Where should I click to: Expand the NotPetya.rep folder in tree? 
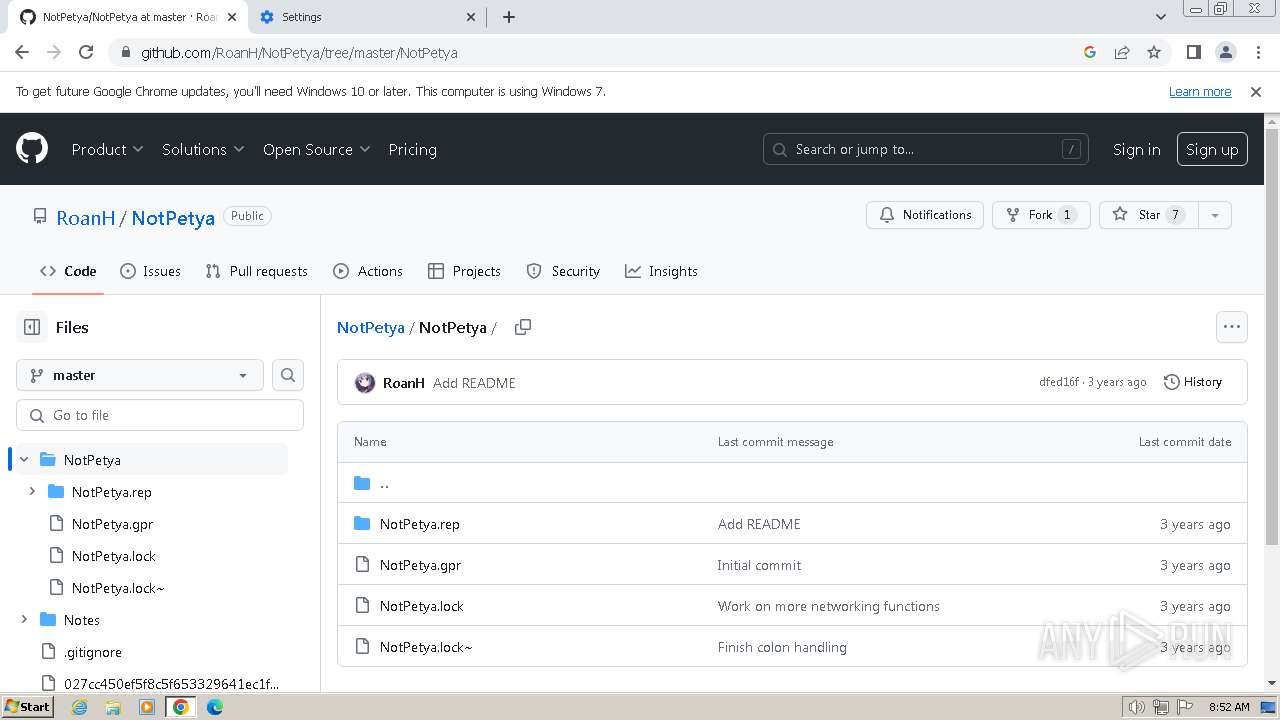32,492
